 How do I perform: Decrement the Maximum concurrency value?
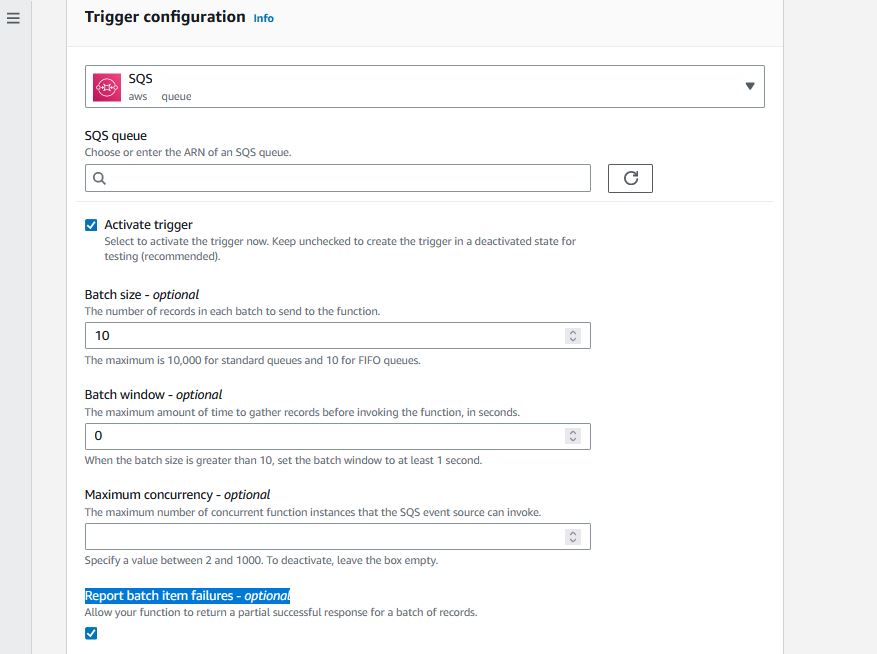(x=572, y=540)
